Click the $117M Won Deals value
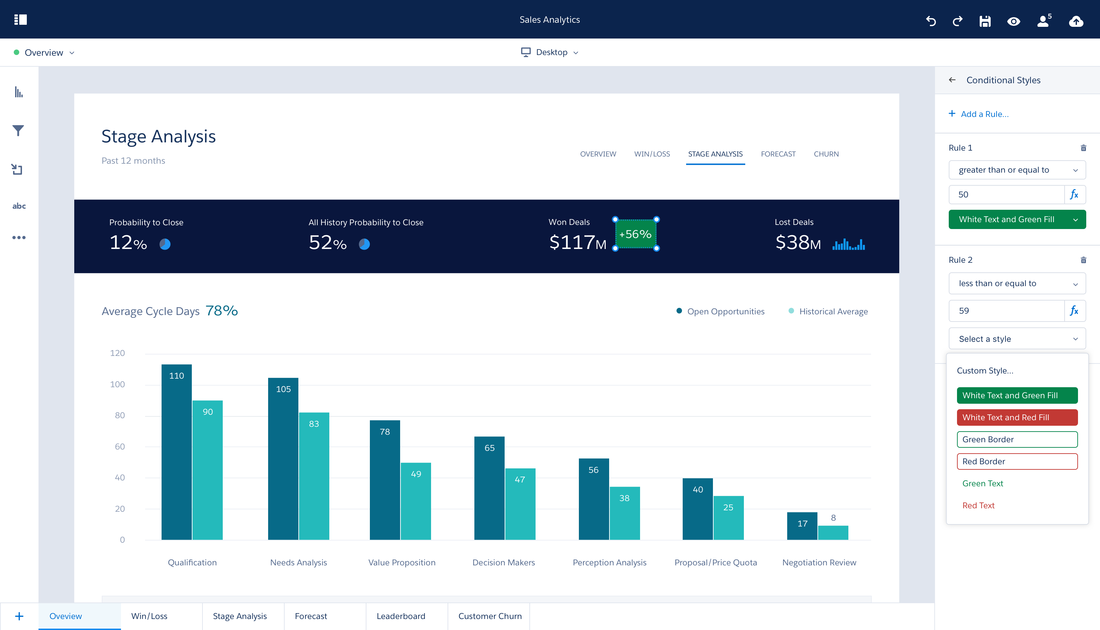1100x630 pixels. tap(577, 243)
